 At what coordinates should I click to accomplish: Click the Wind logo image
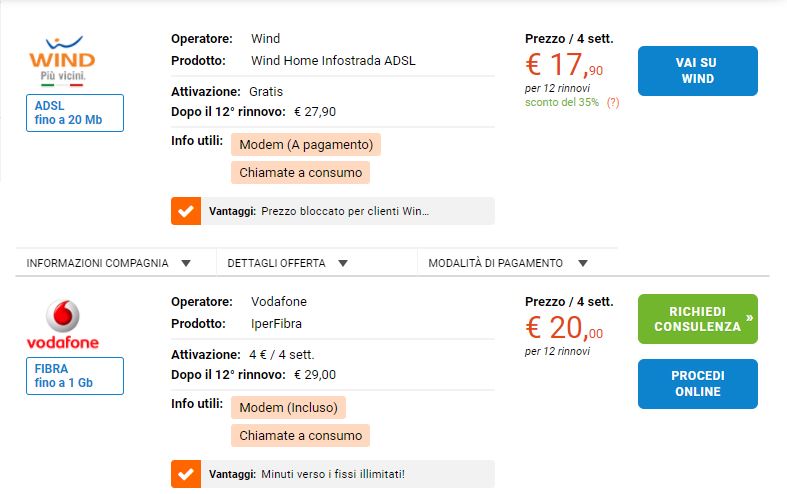tap(62, 60)
